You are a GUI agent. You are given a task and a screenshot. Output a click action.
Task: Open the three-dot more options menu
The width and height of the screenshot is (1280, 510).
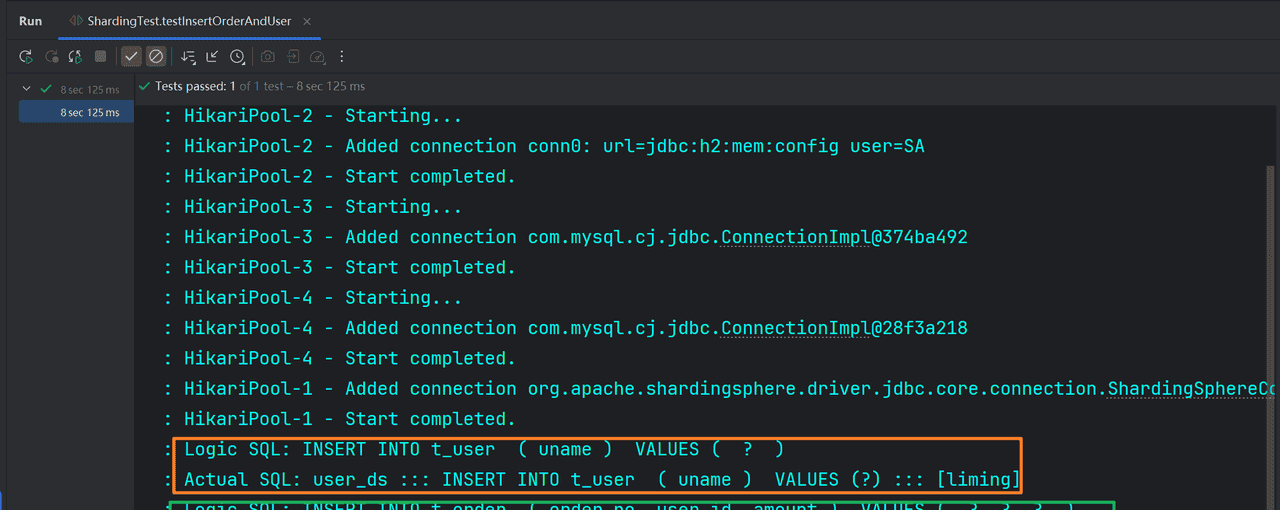(342, 57)
